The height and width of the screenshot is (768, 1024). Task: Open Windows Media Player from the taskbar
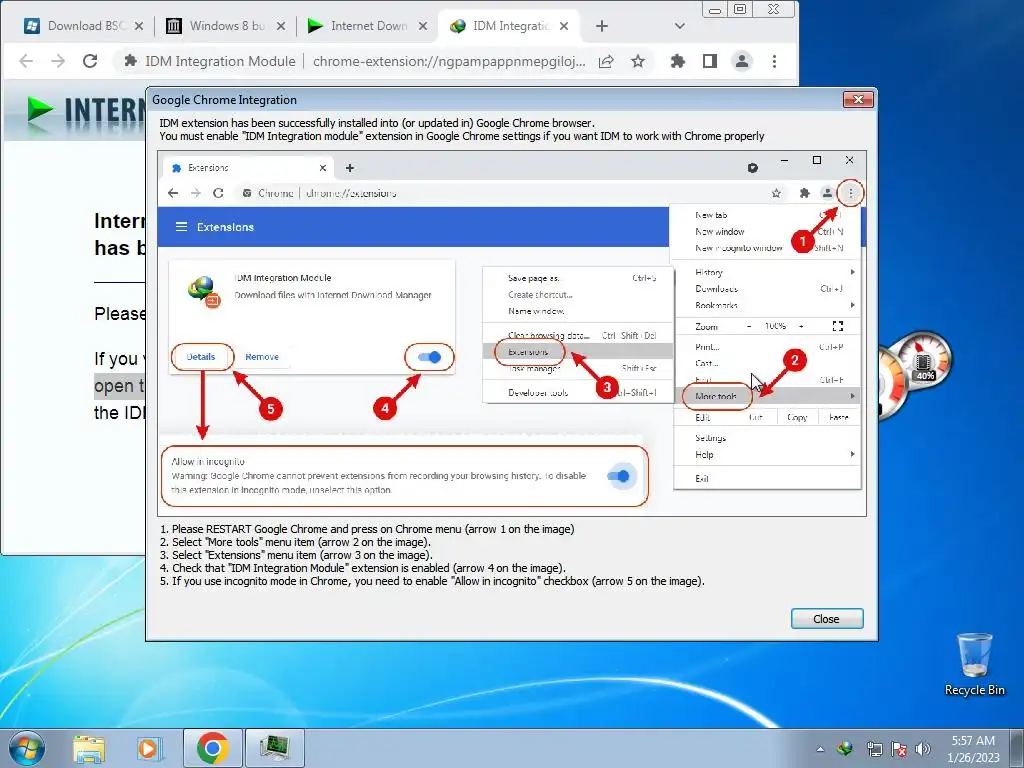[148, 748]
